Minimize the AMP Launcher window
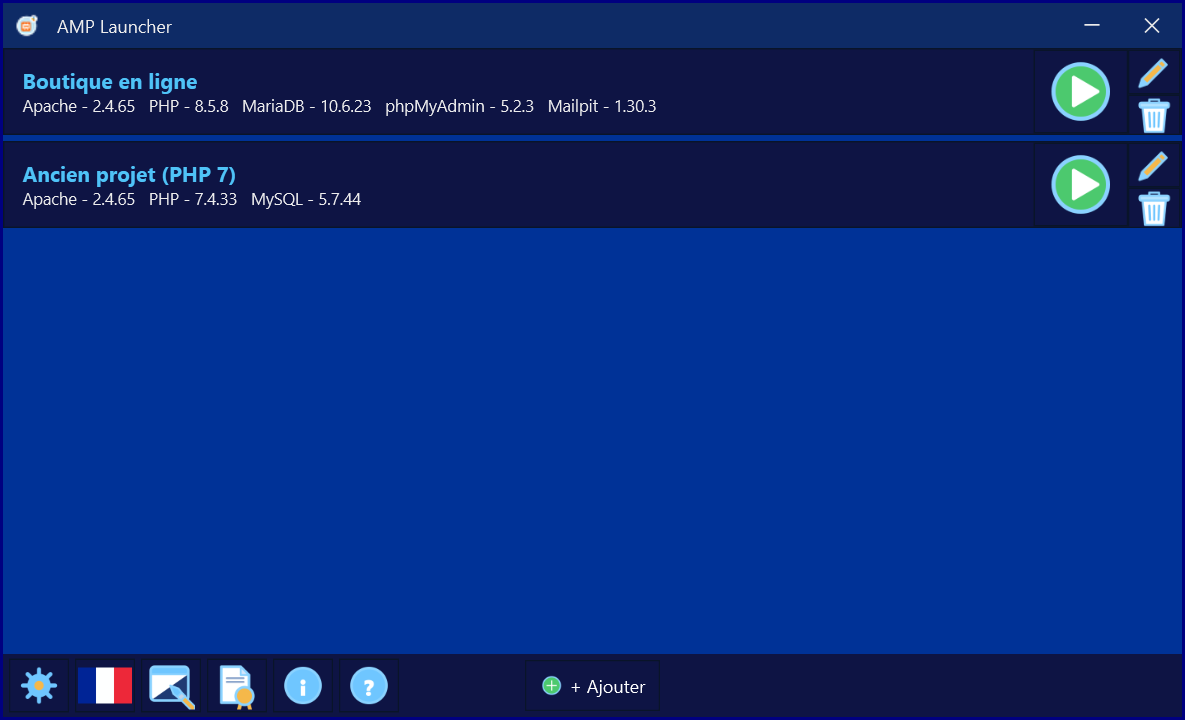The height and width of the screenshot is (720, 1185). (x=1092, y=26)
